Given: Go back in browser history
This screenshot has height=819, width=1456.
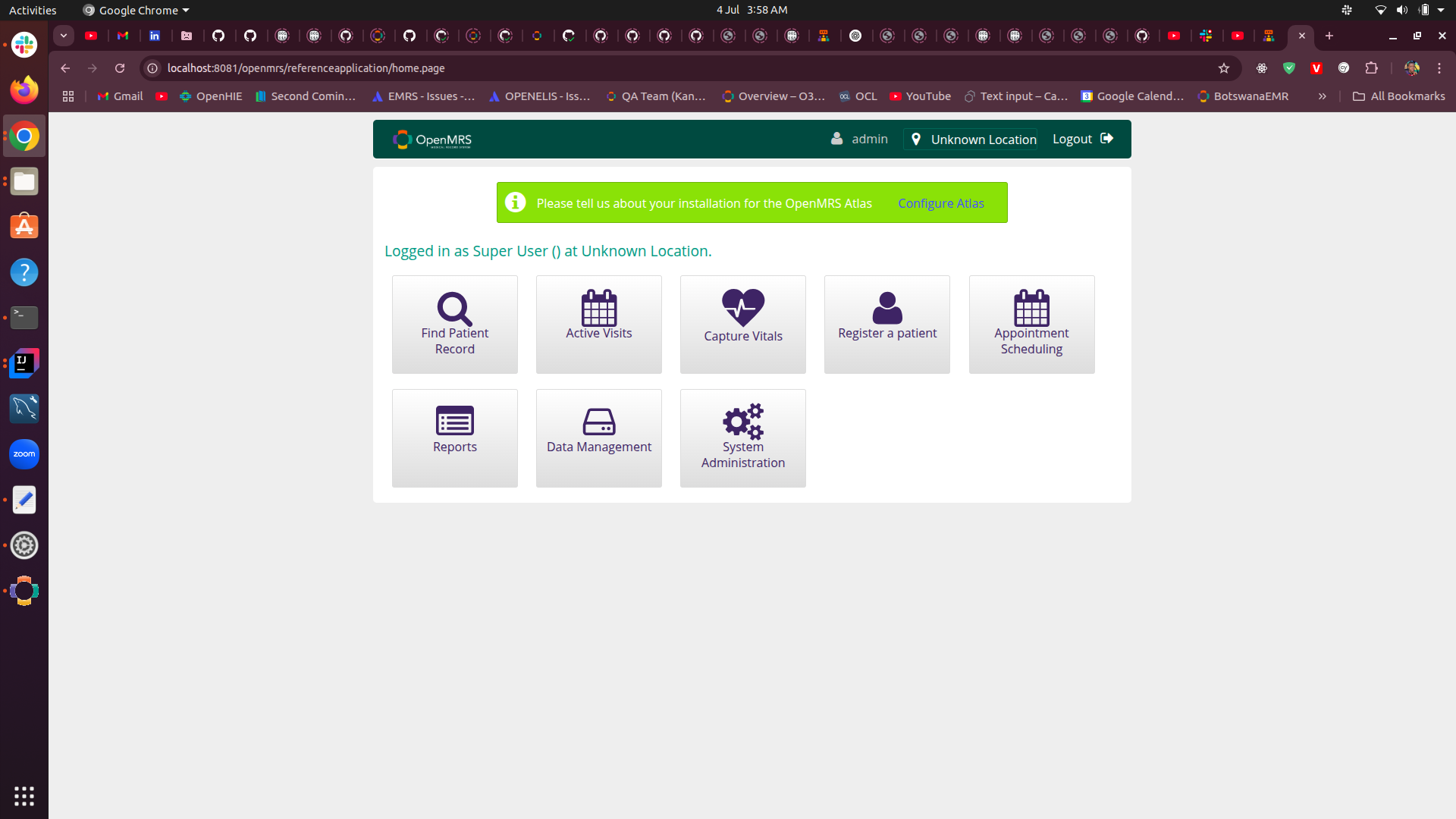Looking at the screenshot, I should tap(65, 68).
